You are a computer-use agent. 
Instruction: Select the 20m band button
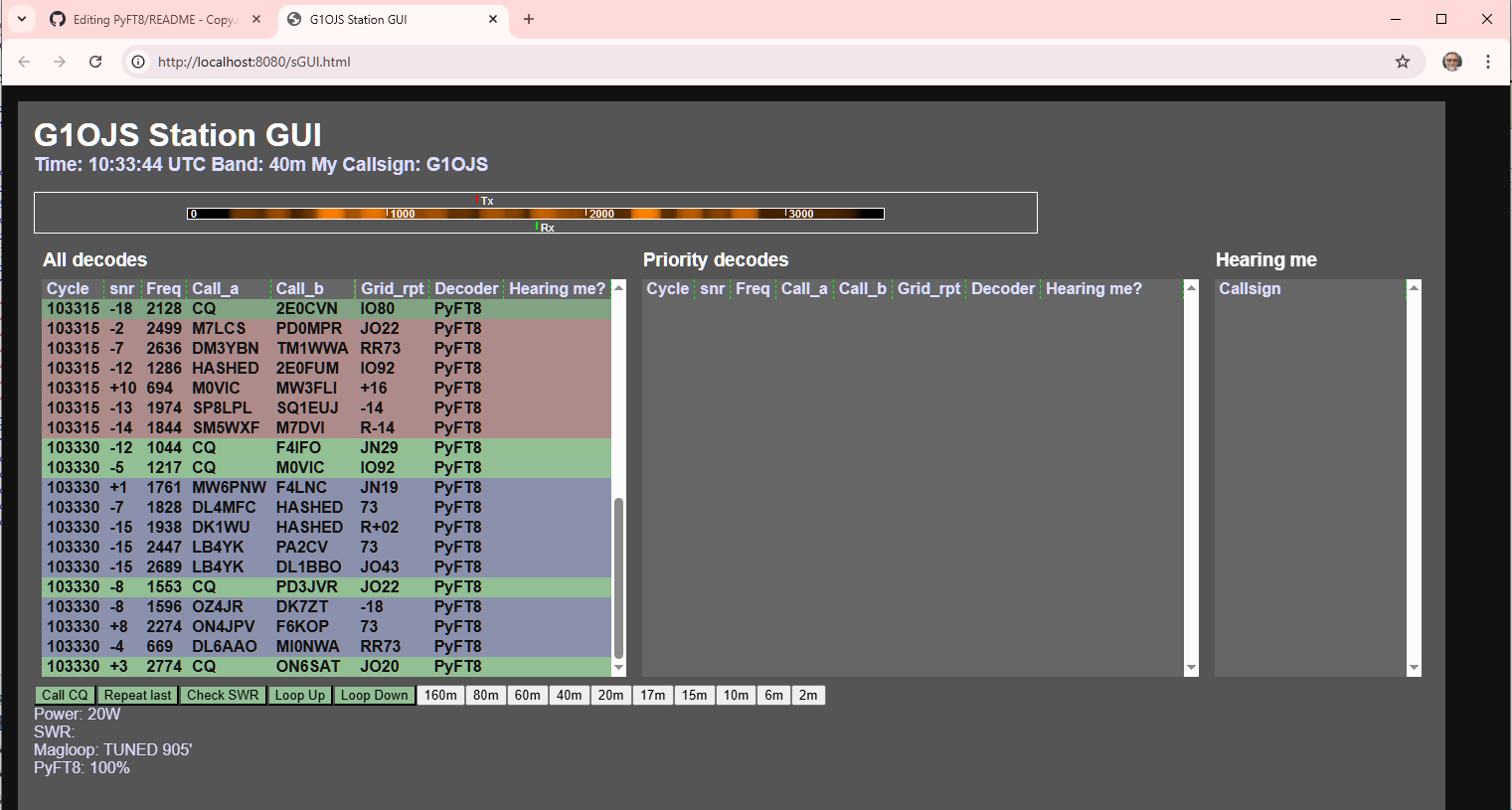(x=610, y=695)
